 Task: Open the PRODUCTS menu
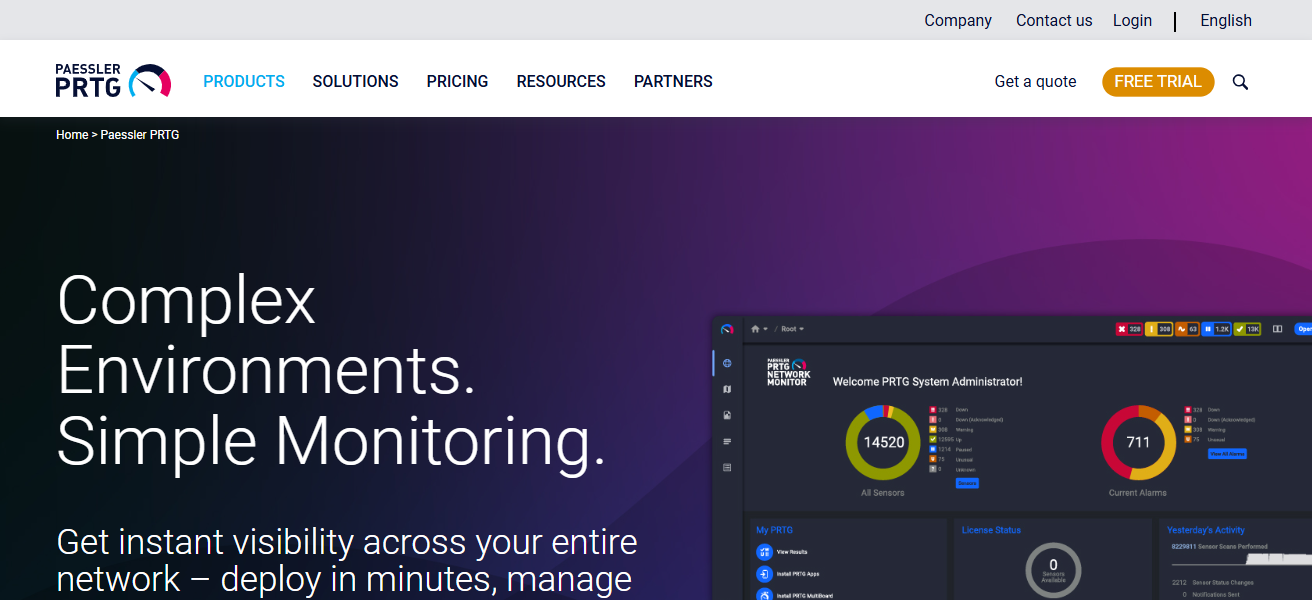click(244, 82)
